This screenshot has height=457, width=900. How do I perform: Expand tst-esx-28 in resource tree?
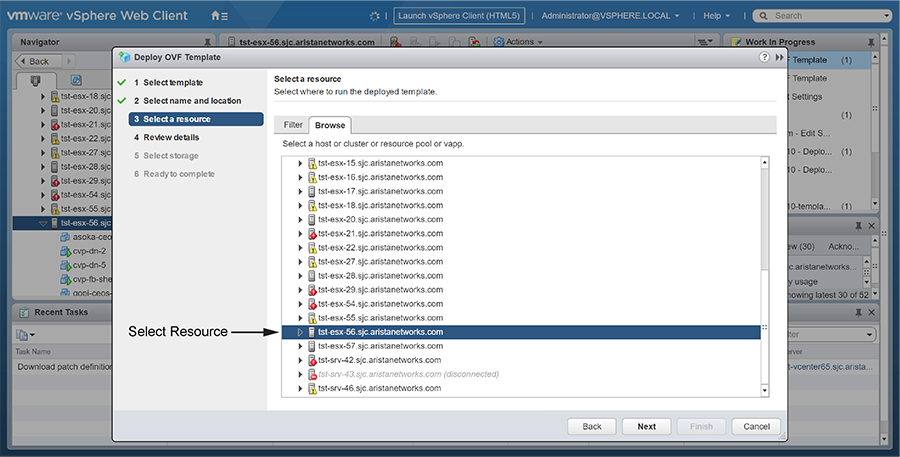point(300,276)
